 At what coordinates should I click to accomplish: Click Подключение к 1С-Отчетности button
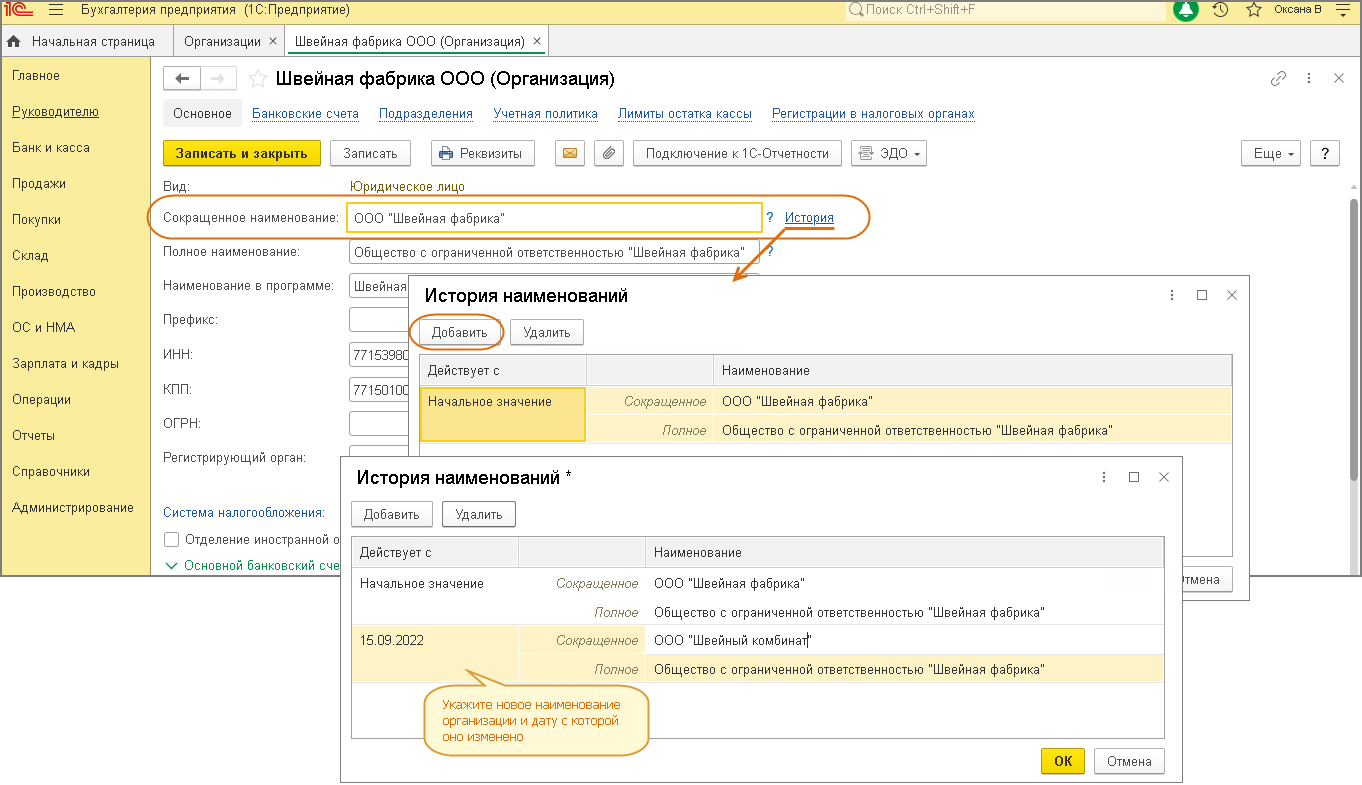coord(737,153)
